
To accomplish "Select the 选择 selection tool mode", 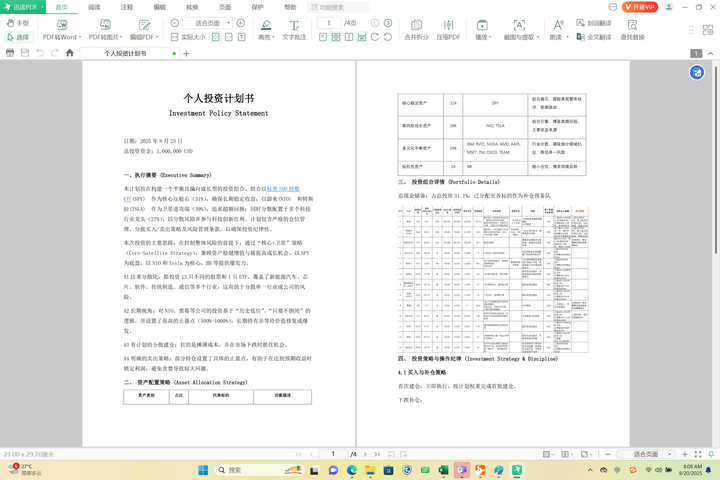I will 17,37.
